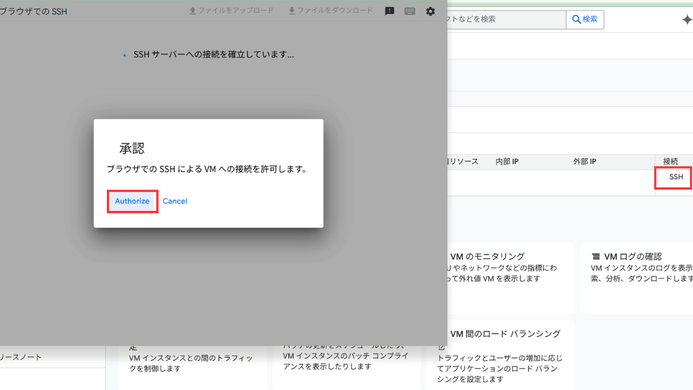The image size is (693, 390).
Task: Click the リリースノート sidebar item
Action: pos(21,357)
